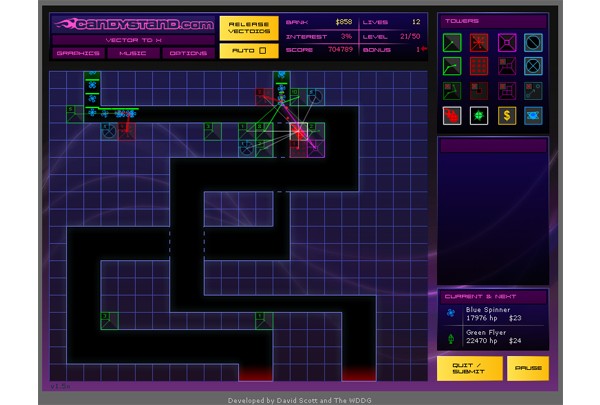The width and height of the screenshot is (600, 405).
Task: Choose the red flame damage boost bonus
Action: click(x=452, y=116)
